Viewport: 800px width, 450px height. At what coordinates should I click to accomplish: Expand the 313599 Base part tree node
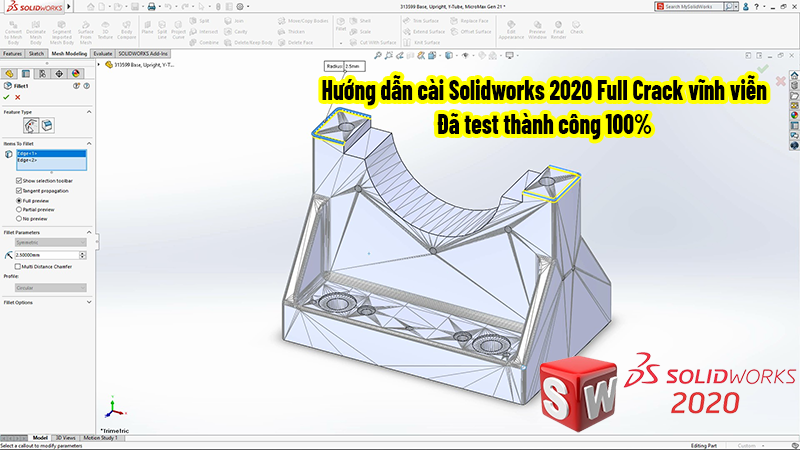point(99,65)
